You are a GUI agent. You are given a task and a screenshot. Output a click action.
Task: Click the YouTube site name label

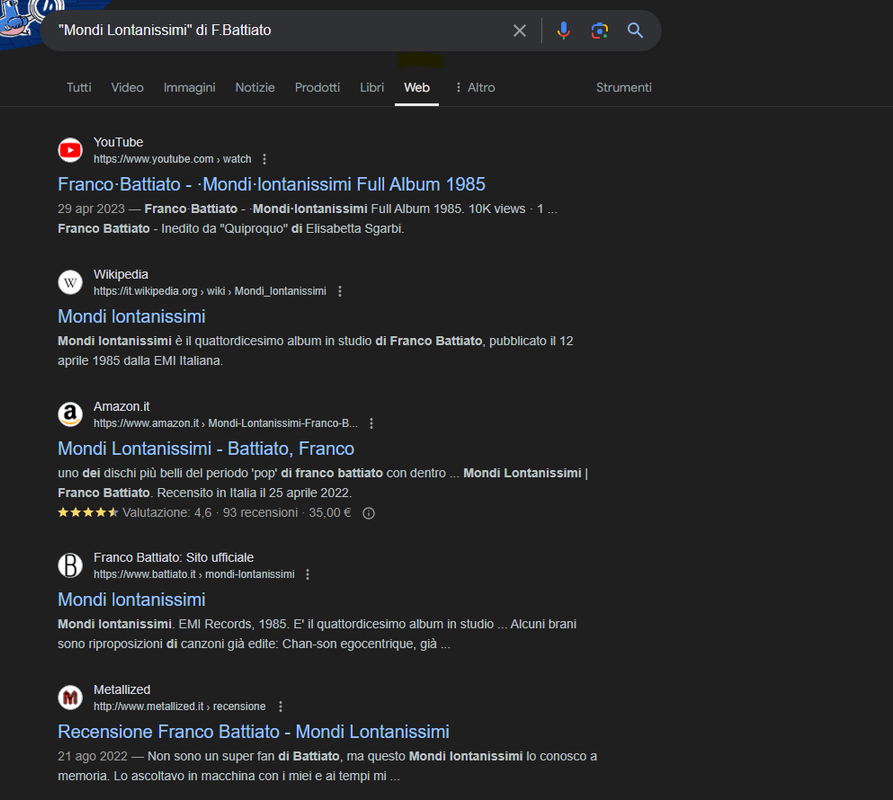point(118,142)
